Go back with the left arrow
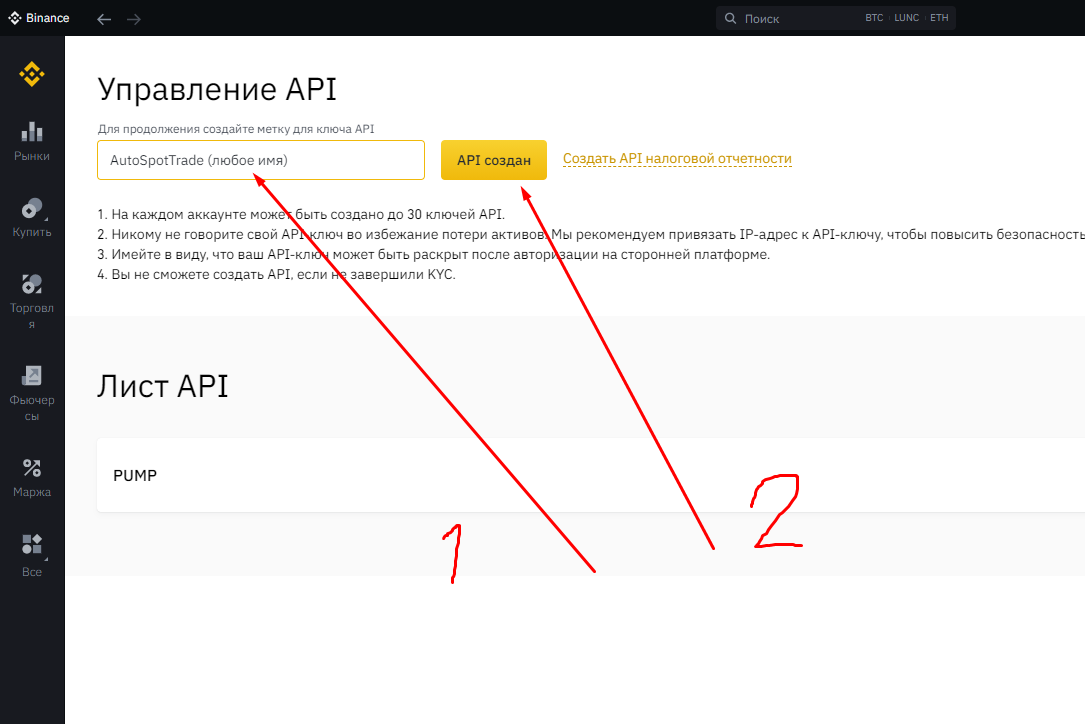The image size is (1085, 724). [x=104, y=19]
